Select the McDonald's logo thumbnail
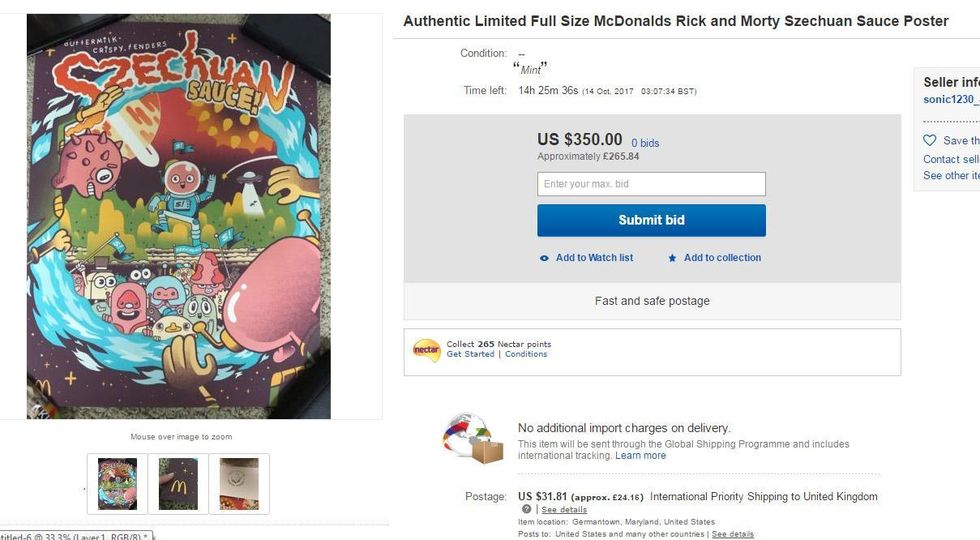This screenshot has height=540, width=980. [179, 483]
